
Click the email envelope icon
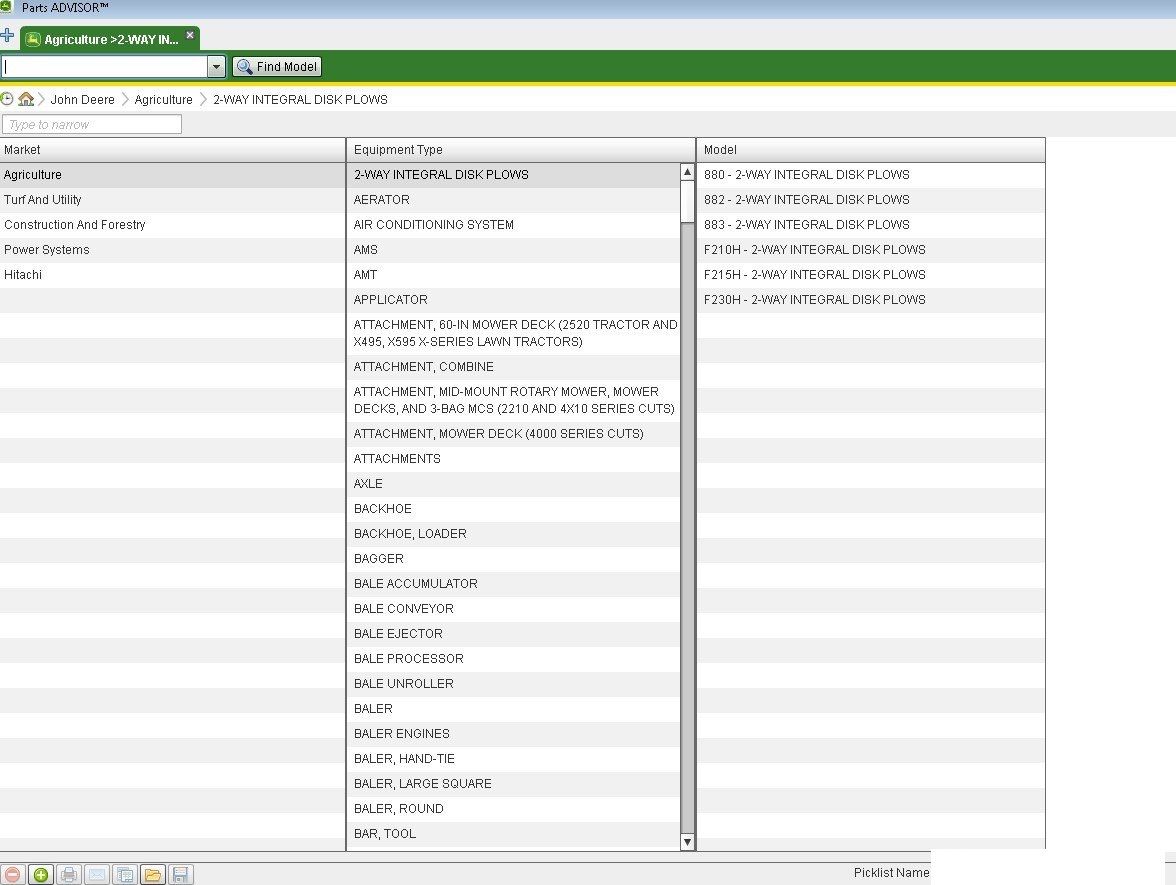click(96, 875)
